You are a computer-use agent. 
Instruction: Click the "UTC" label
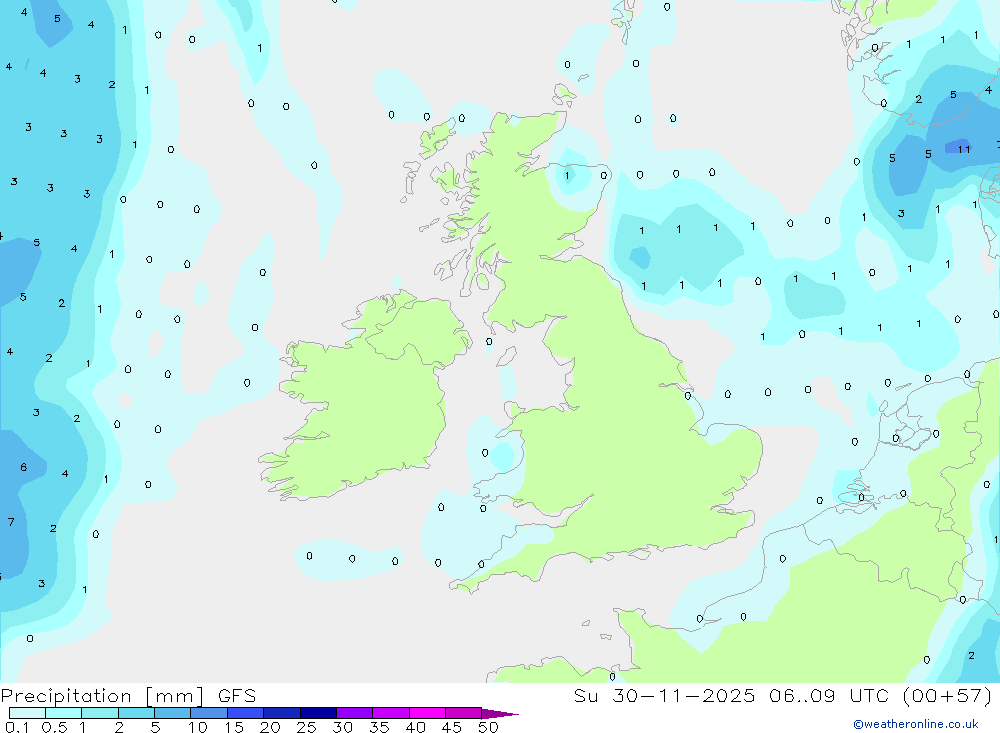[x=869, y=696]
